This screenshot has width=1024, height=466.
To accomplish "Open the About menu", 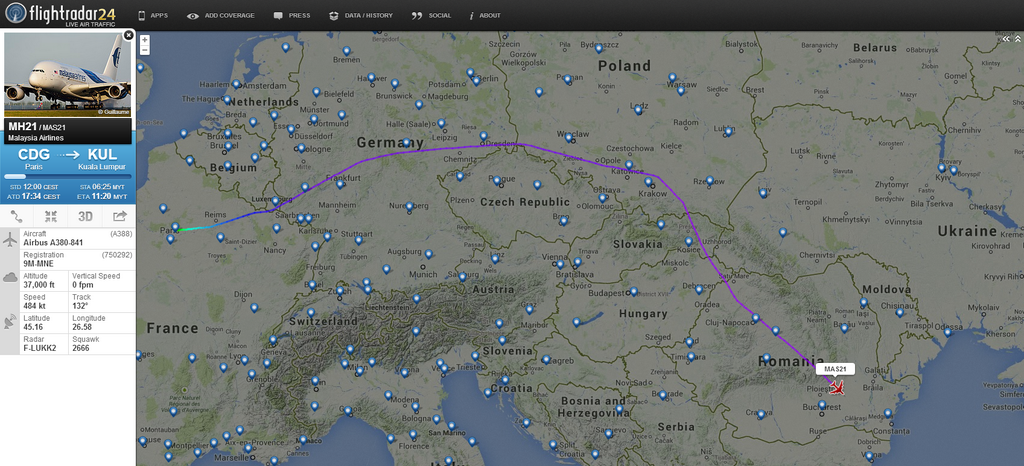I will [x=485, y=16].
